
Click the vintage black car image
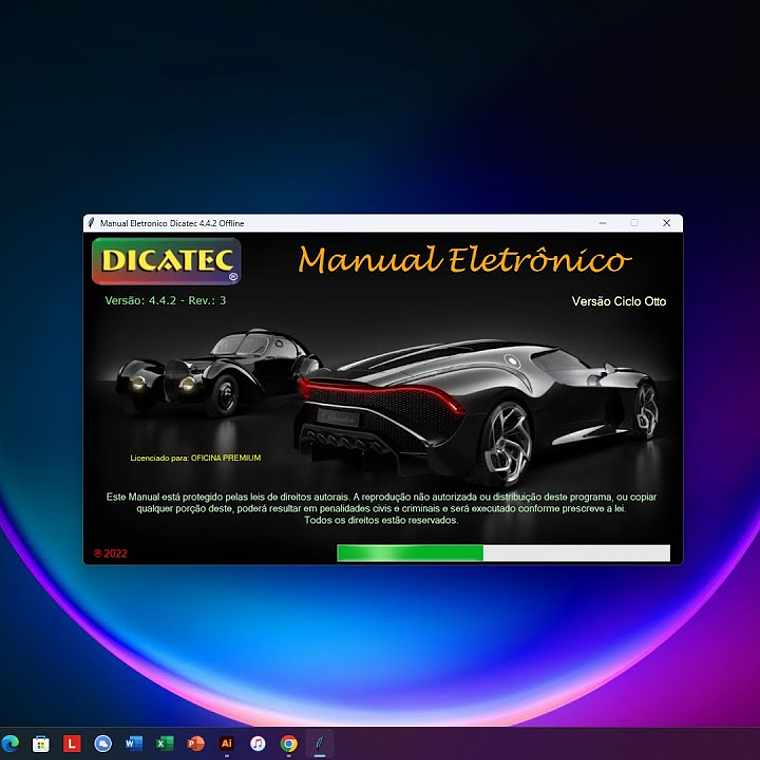pyautogui.click(x=218, y=372)
